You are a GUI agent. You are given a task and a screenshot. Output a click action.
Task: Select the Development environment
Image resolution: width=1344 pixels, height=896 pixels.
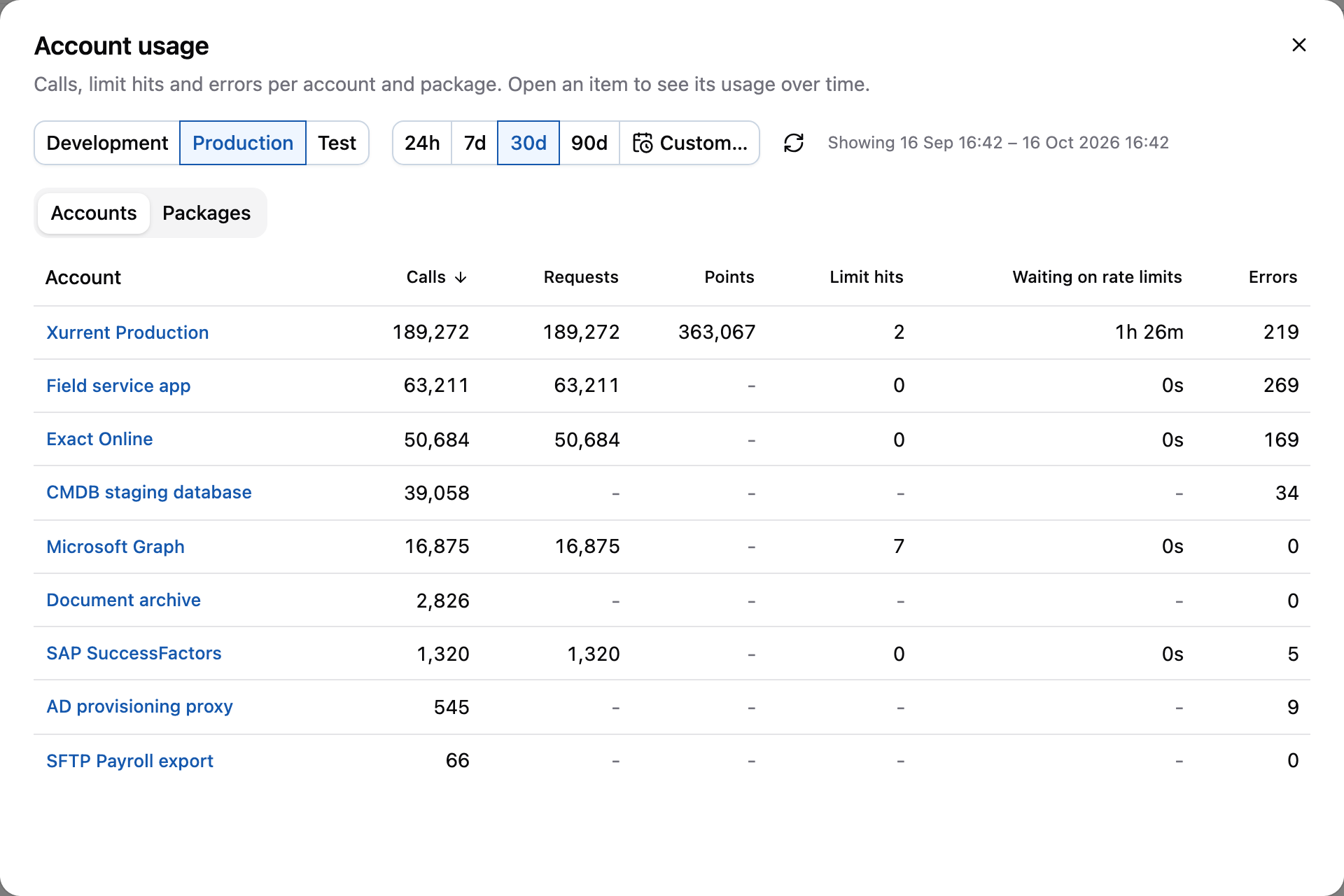tap(107, 143)
